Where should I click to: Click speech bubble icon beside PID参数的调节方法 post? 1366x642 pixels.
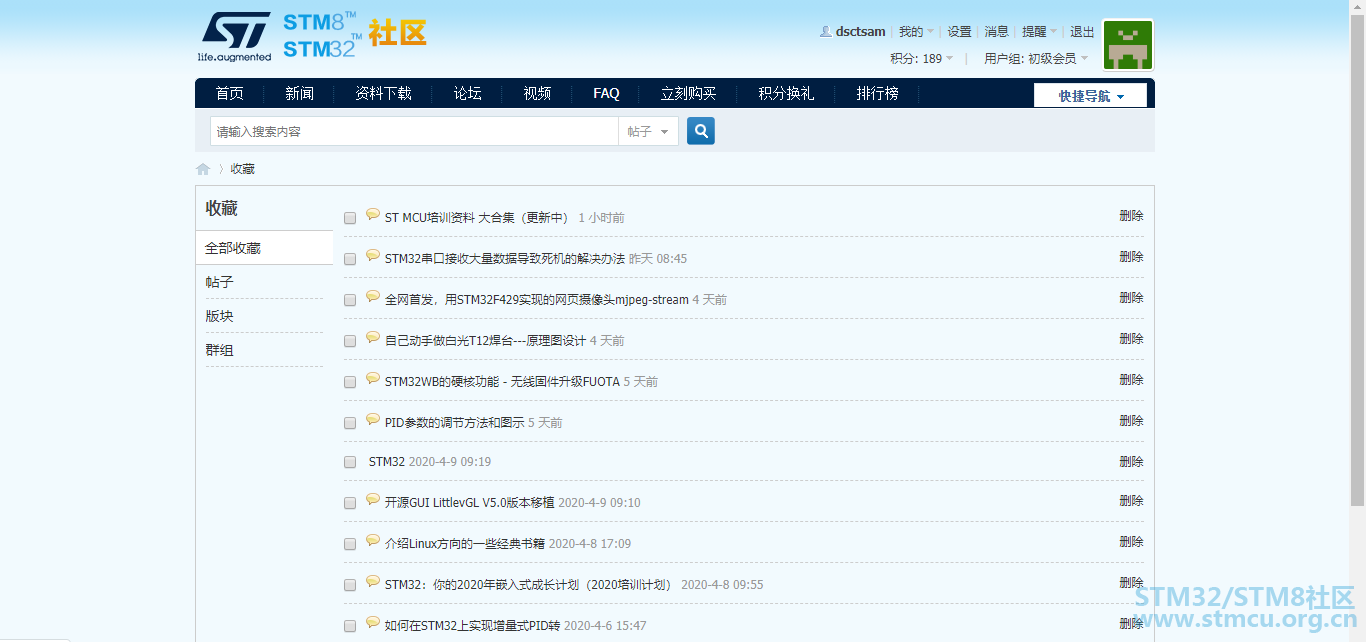pyautogui.click(x=373, y=419)
